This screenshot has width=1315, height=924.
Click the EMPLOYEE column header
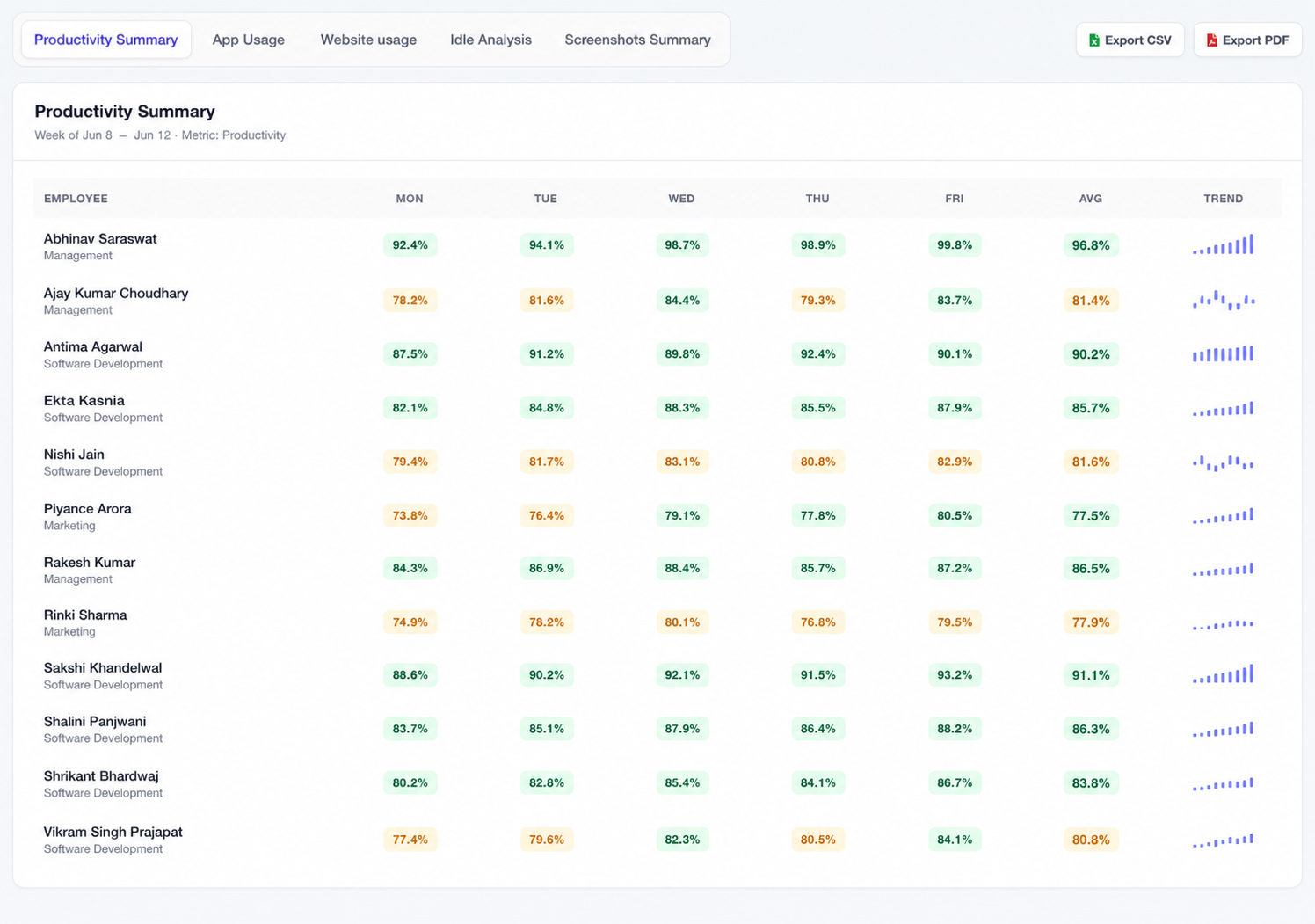point(76,199)
